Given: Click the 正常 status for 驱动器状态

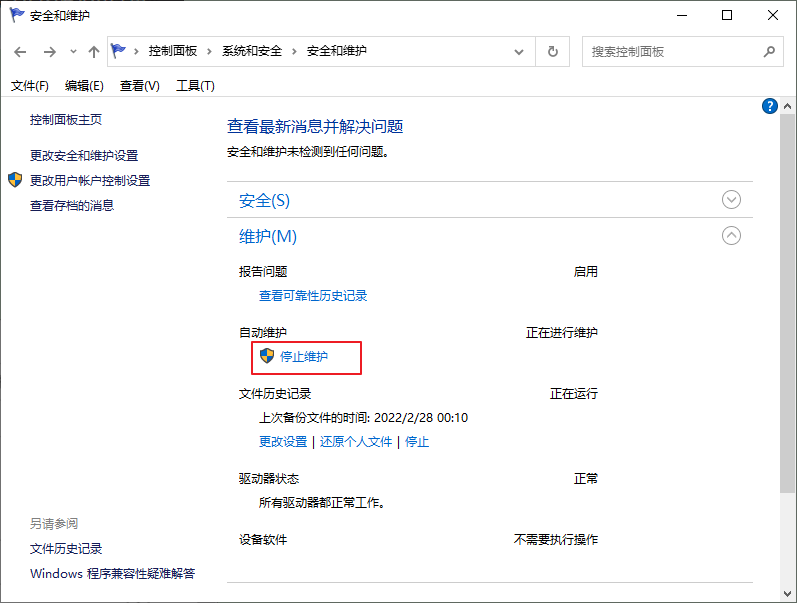Looking at the screenshot, I should [x=586, y=478].
